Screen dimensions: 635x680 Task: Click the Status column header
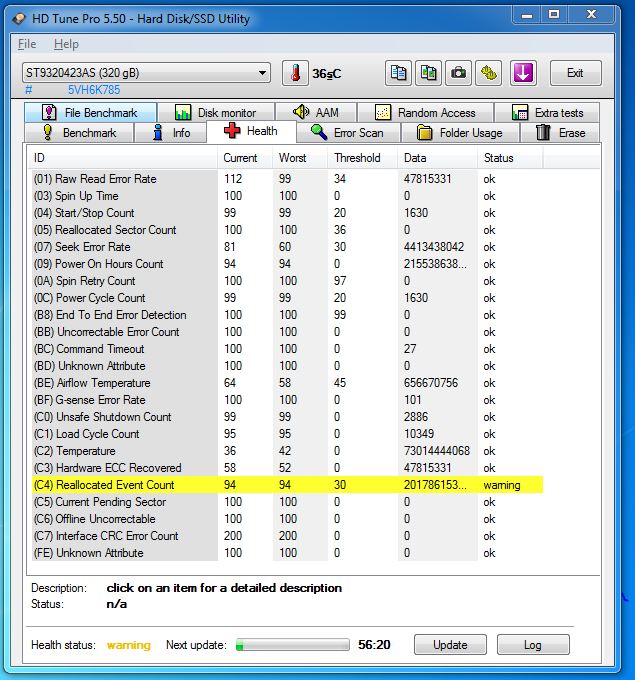pyautogui.click(x=510, y=158)
